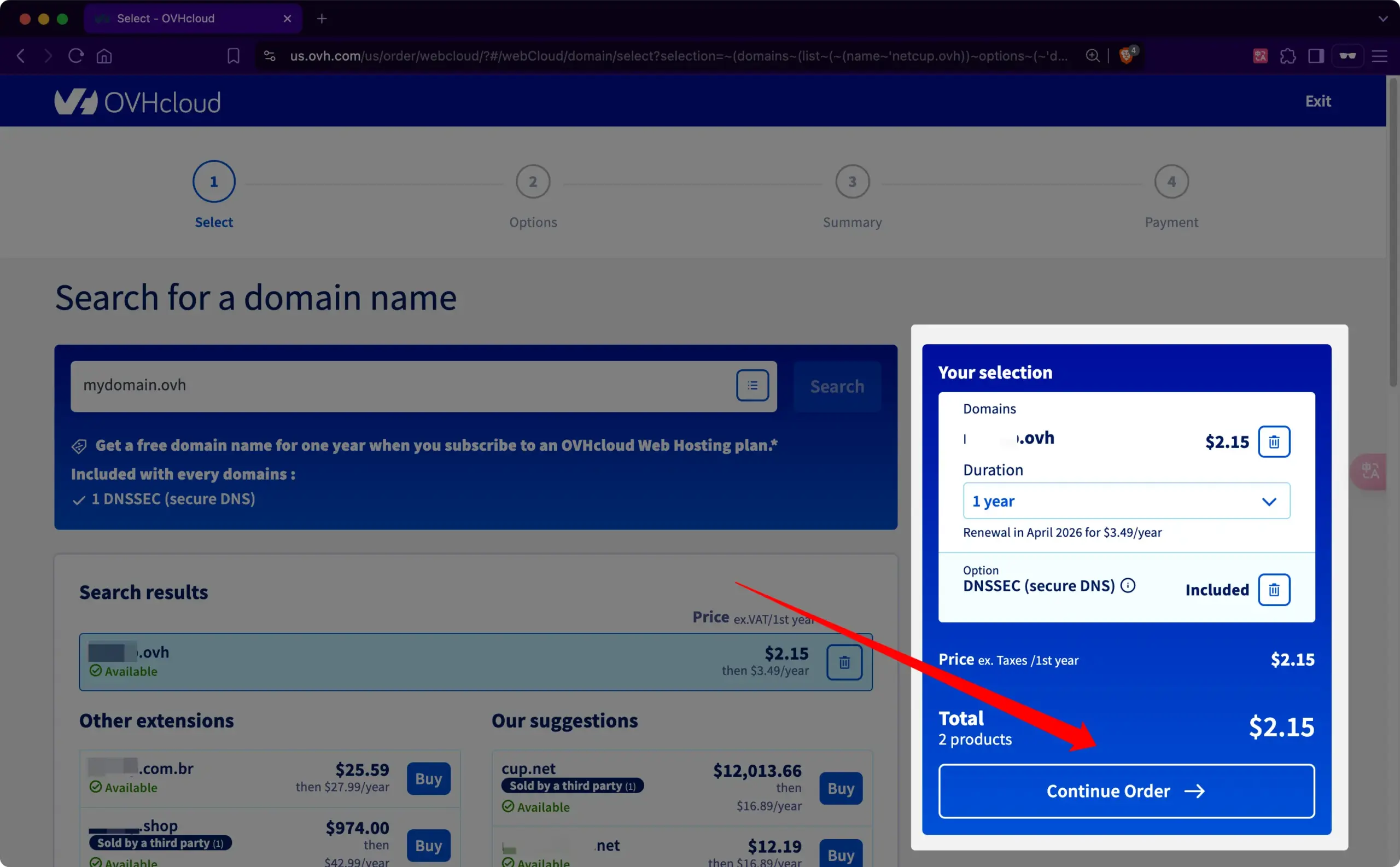Expand the tab list chevron at top right
The width and height of the screenshot is (1400, 867).
1383,19
